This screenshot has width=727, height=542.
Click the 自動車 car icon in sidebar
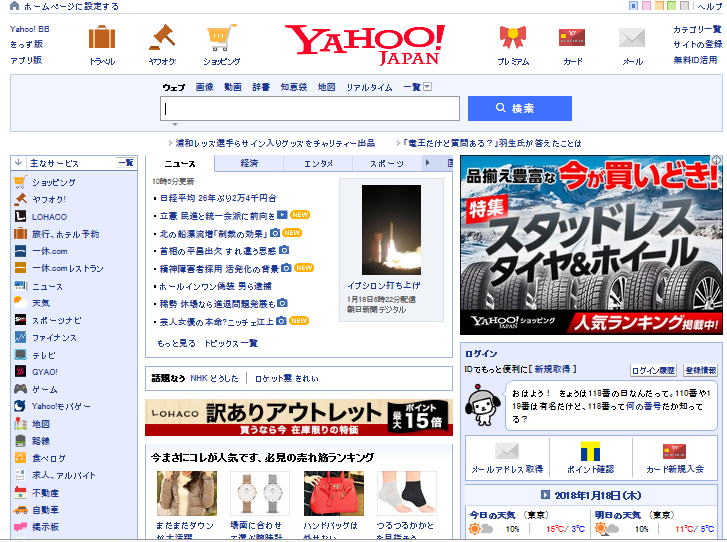[20, 510]
